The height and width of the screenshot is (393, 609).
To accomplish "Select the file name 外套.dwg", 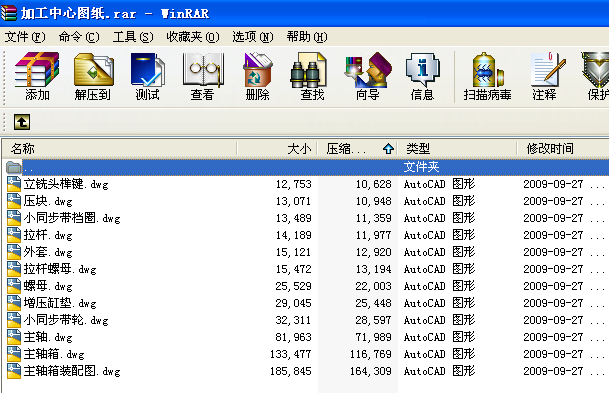I will [48, 252].
